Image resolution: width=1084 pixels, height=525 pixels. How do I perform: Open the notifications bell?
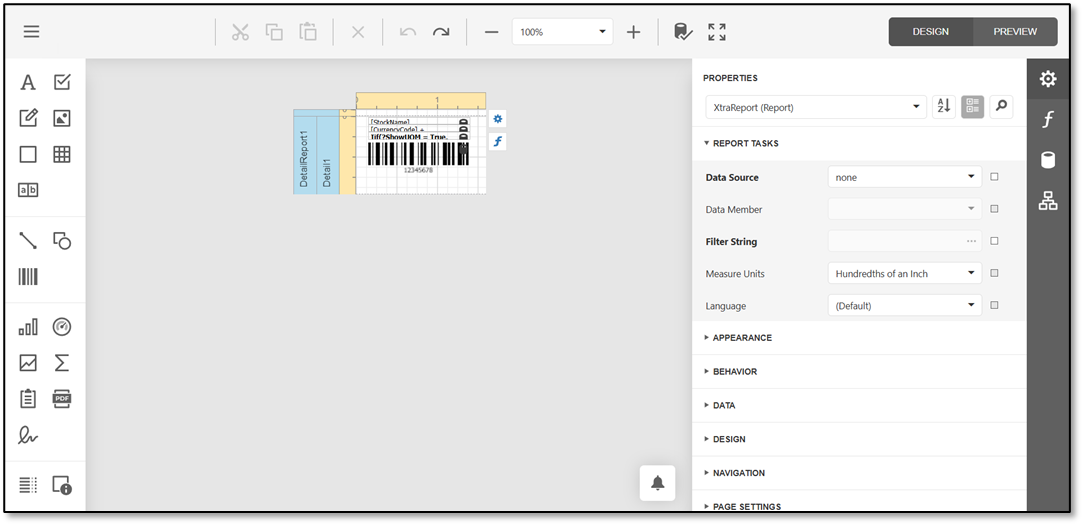[x=657, y=483]
